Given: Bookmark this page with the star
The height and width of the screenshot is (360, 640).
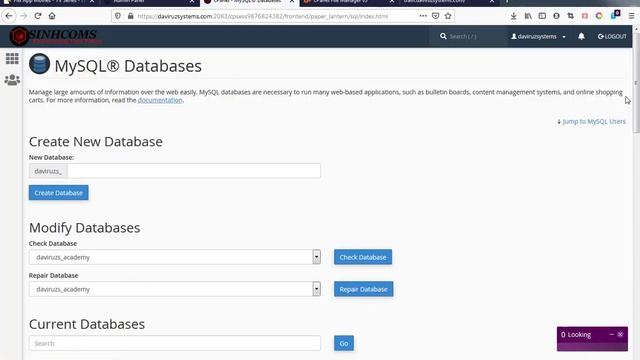Looking at the screenshot, I should click(x=448, y=16).
